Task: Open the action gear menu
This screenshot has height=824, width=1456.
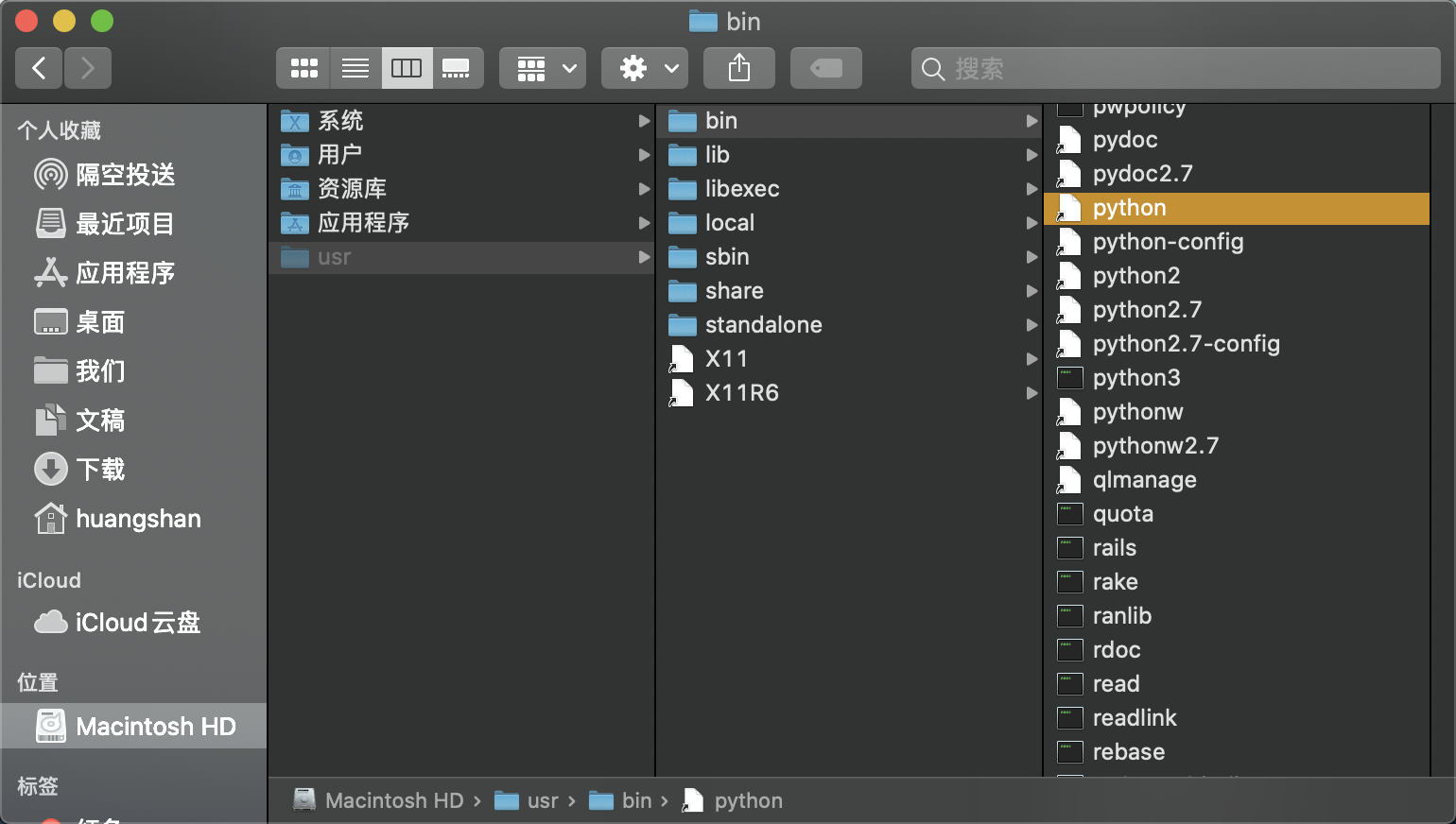Action: (x=644, y=67)
